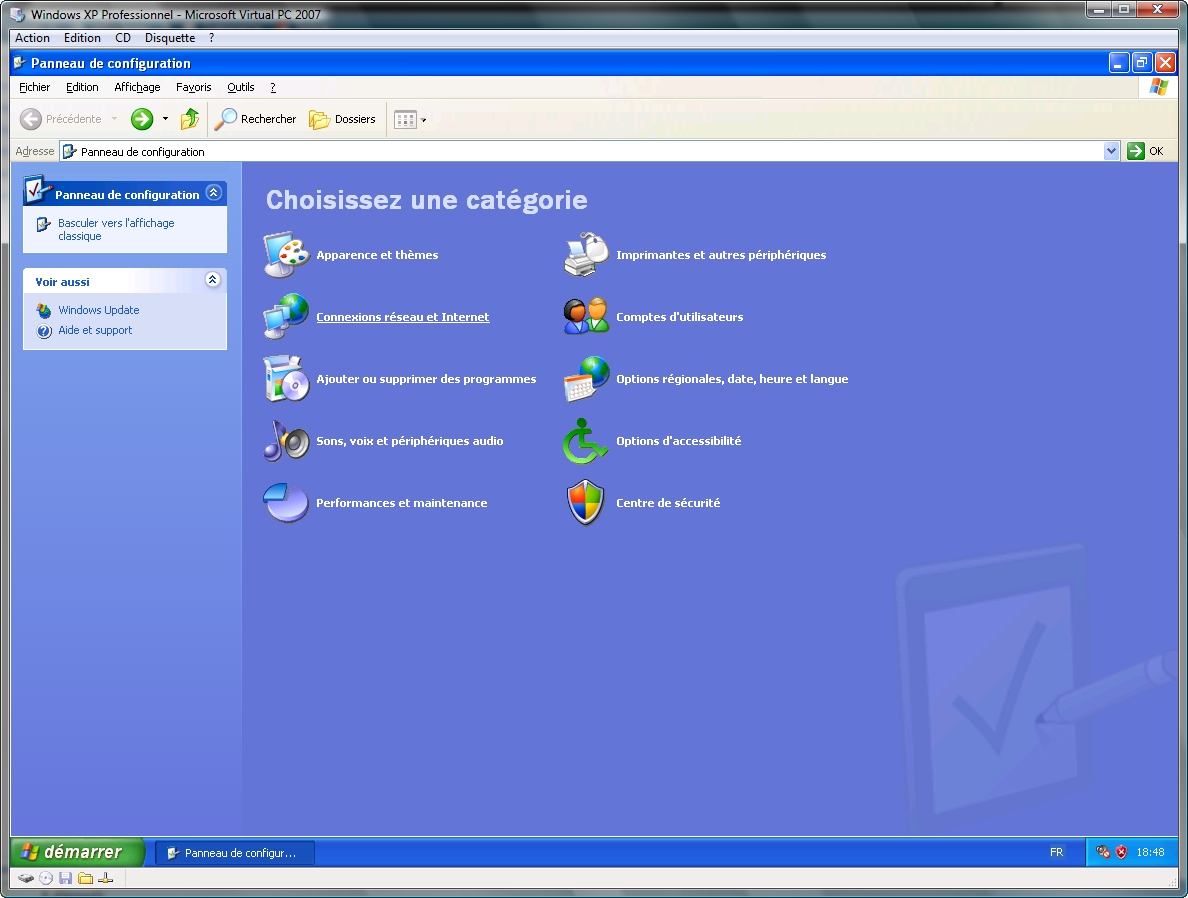Open the Affichage menu

click(137, 87)
